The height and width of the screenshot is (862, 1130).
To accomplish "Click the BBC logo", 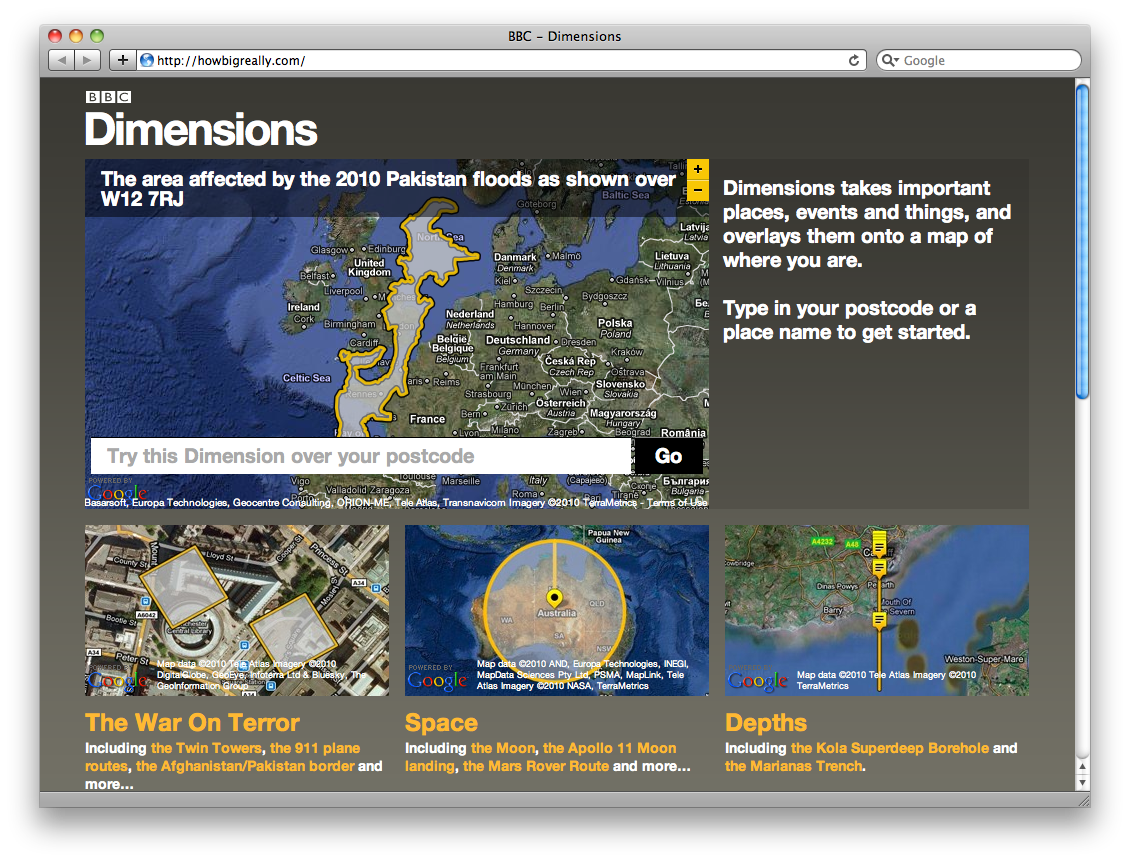I will [x=108, y=97].
